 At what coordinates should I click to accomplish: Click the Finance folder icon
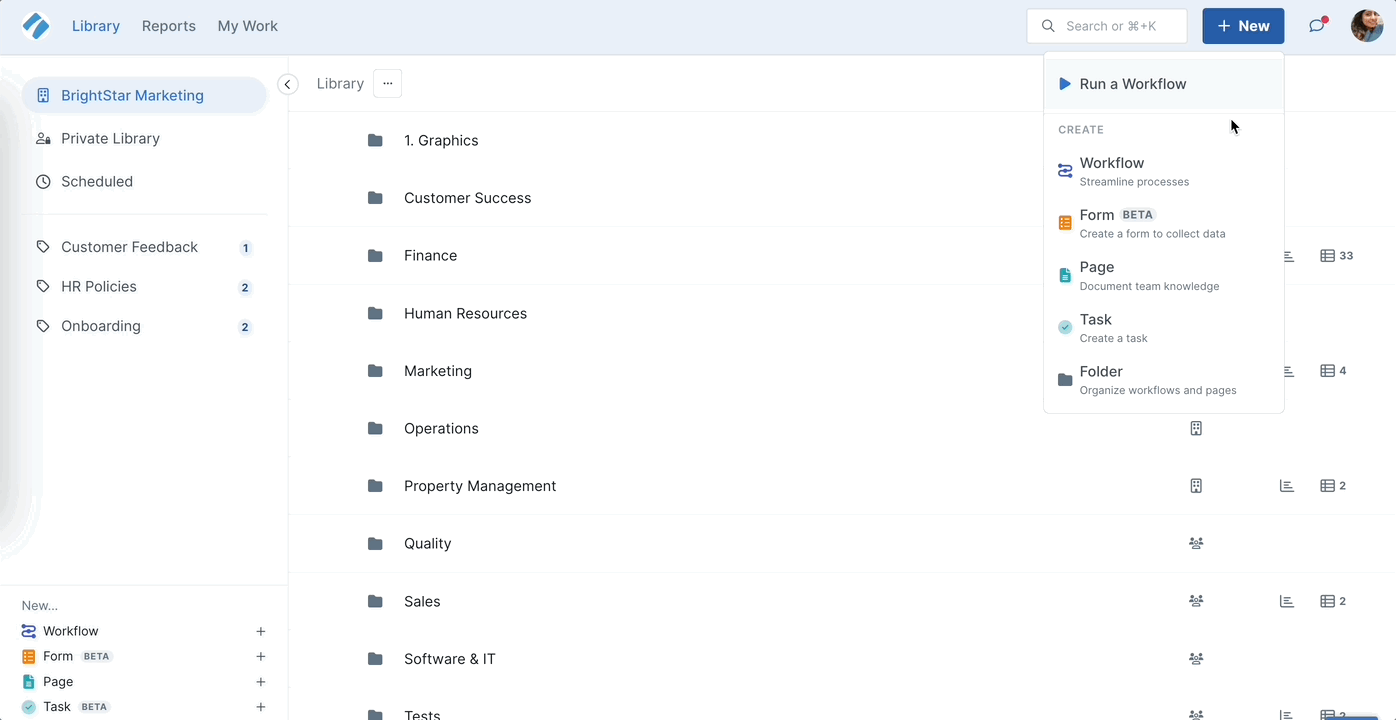(x=375, y=256)
